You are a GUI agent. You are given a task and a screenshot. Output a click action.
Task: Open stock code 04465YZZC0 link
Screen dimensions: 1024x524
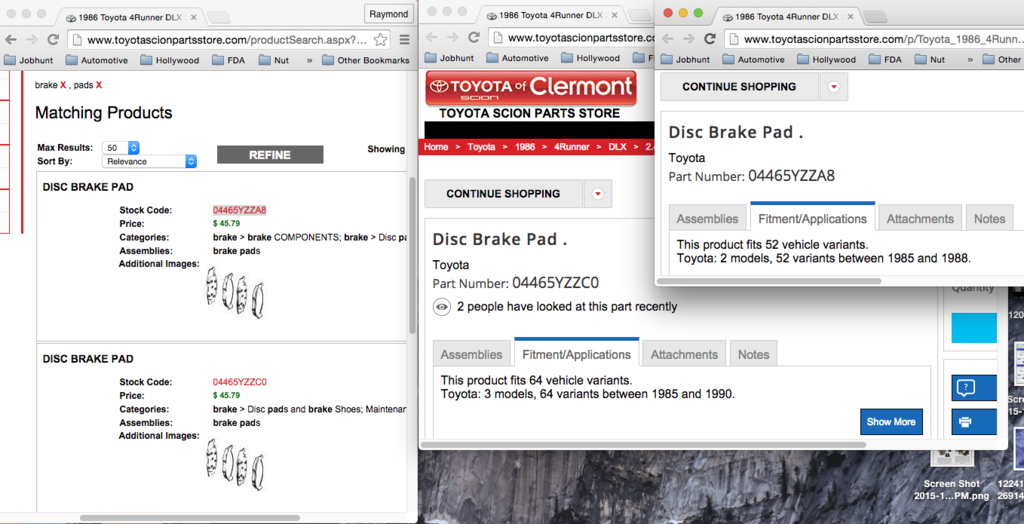click(x=240, y=382)
